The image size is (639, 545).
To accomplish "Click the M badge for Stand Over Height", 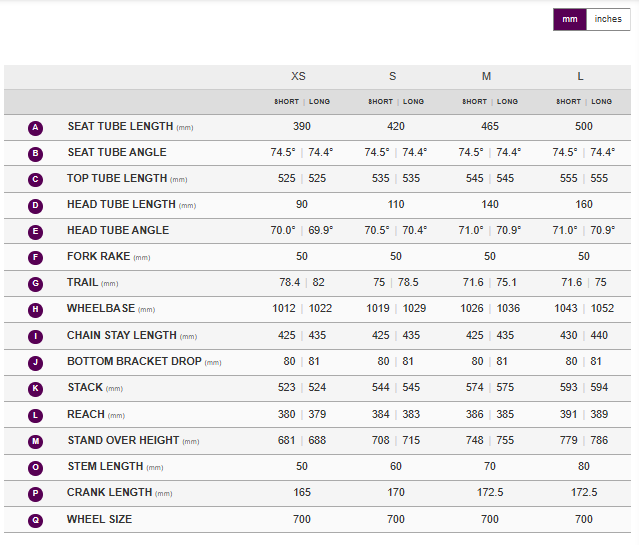I will (36, 441).
